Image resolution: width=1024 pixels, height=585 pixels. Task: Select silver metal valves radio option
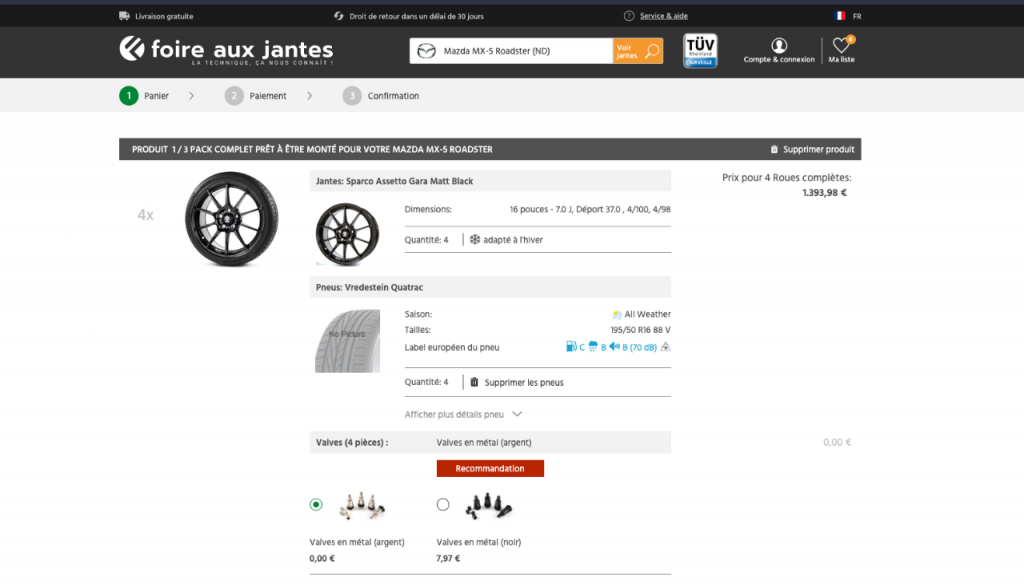coord(316,505)
